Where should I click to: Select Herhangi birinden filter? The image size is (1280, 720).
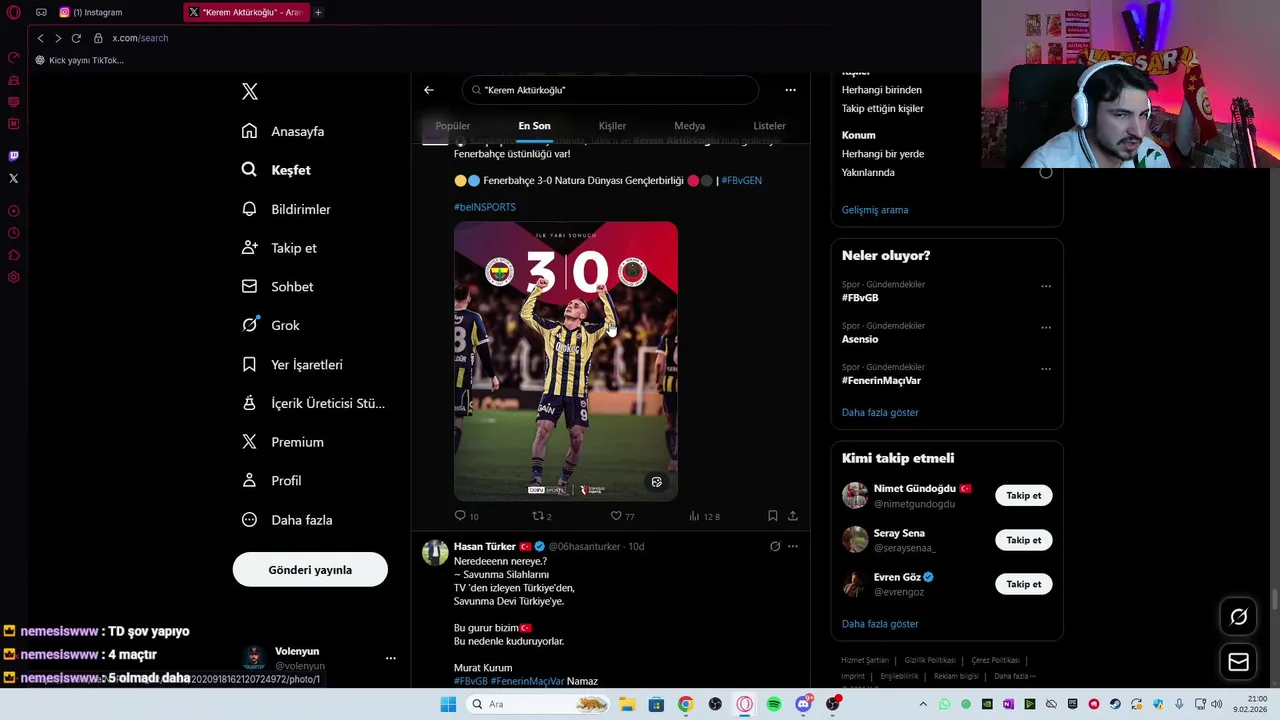click(882, 90)
